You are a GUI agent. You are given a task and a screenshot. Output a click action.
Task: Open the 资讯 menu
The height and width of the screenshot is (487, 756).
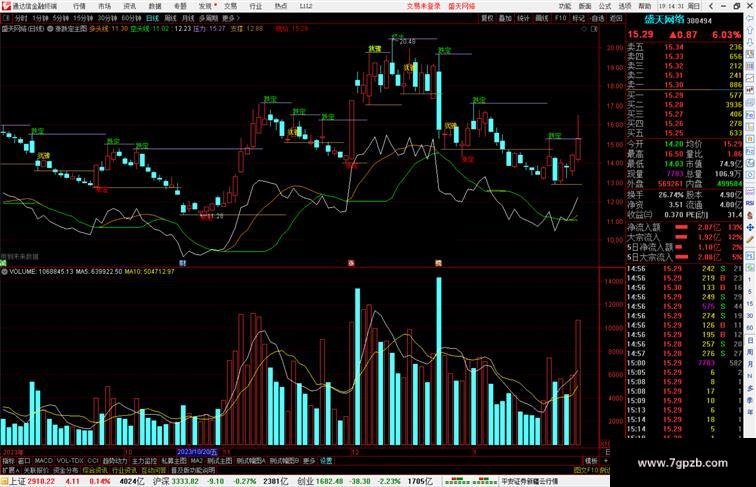[129, 6]
